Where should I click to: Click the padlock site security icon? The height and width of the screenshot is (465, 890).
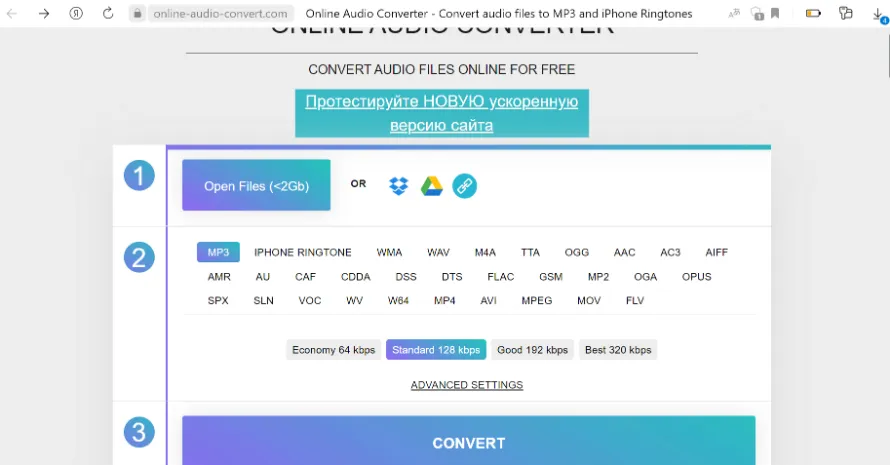[x=137, y=14]
